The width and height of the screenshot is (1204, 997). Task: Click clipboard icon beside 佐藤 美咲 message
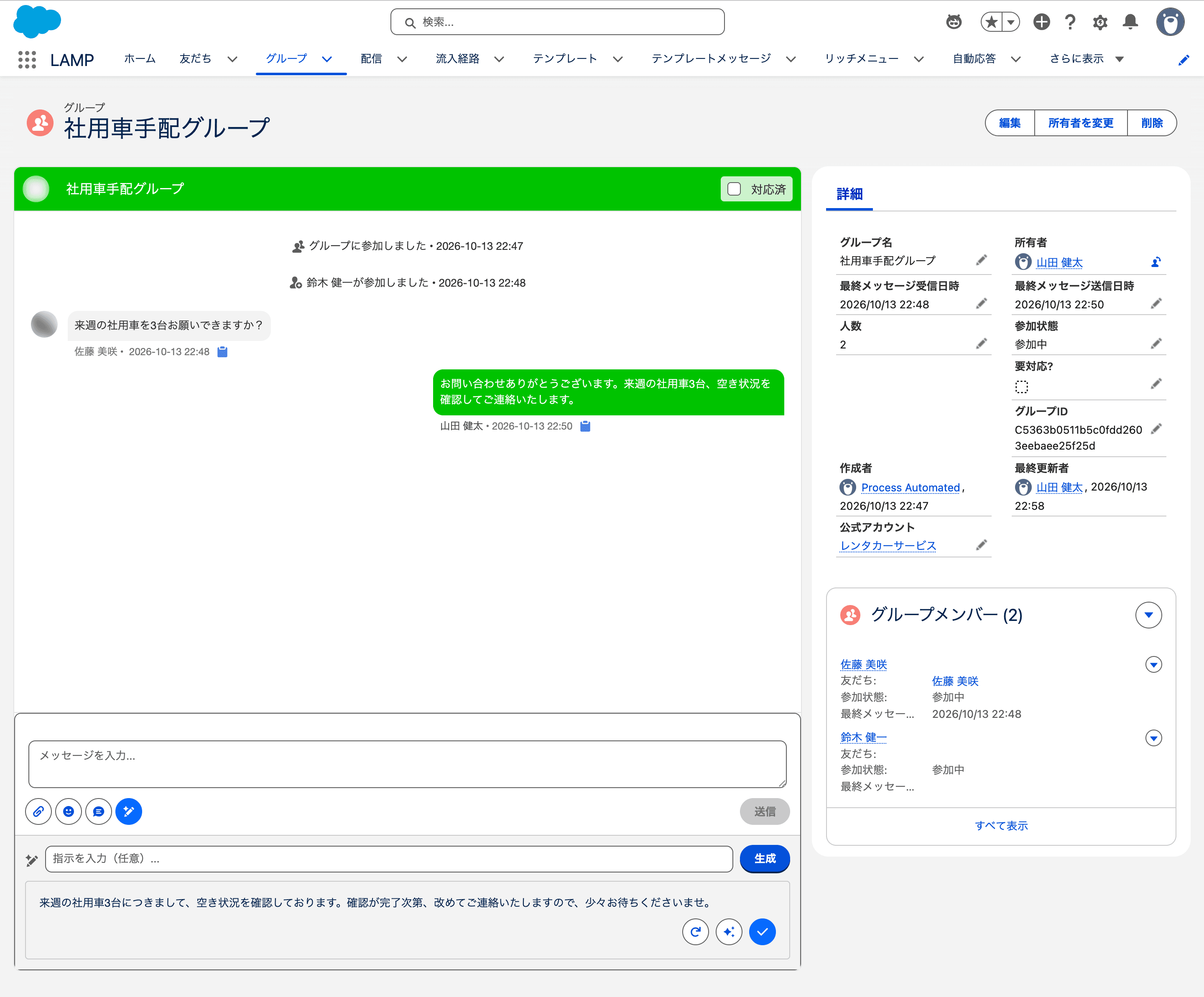click(222, 352)
